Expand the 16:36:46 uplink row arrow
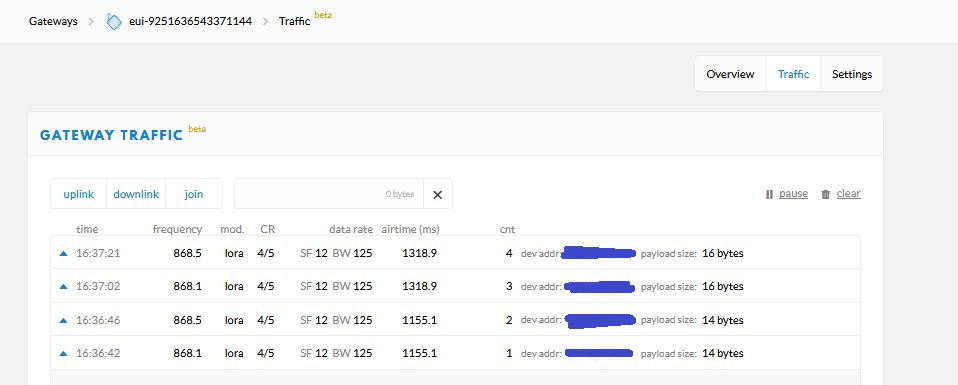958x385 pixels. click(x=63, y=320)
